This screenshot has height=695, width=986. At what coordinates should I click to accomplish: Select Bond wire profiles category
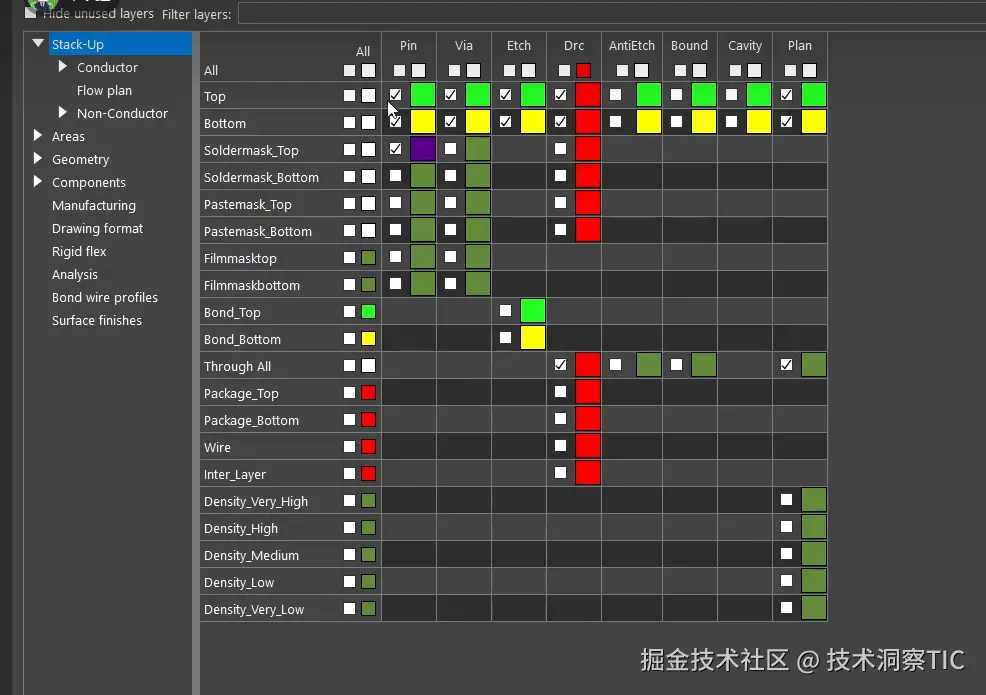click(x=105, y=297)
